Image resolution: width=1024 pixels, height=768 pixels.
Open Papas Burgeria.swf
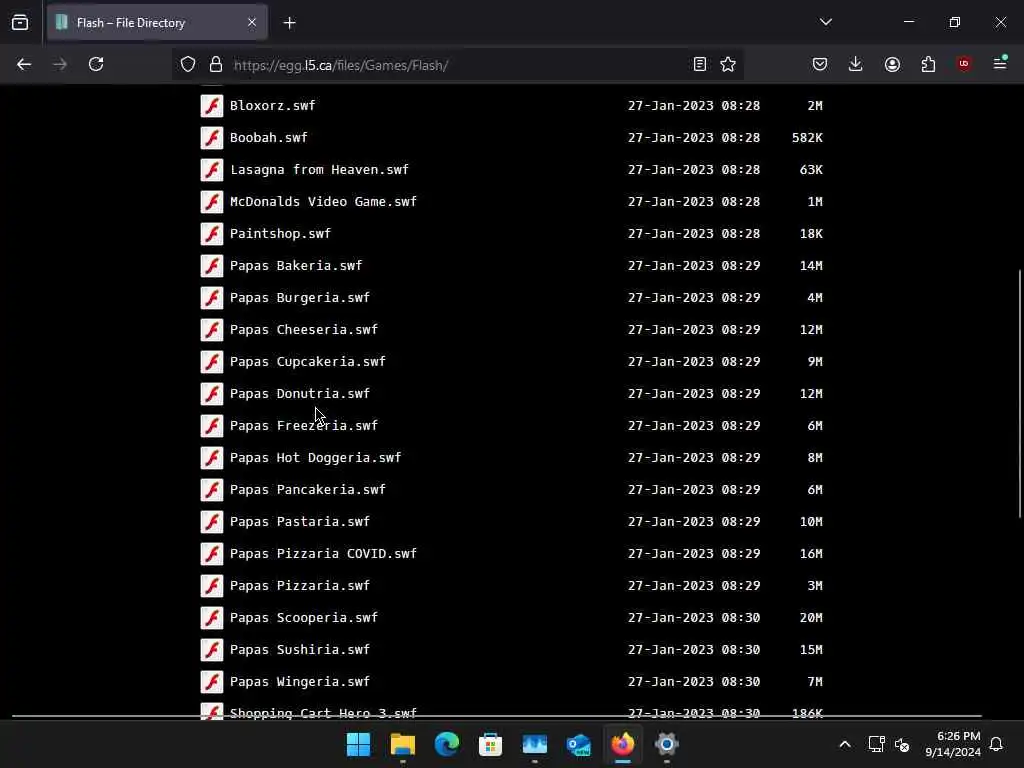(x=300, y=298)
